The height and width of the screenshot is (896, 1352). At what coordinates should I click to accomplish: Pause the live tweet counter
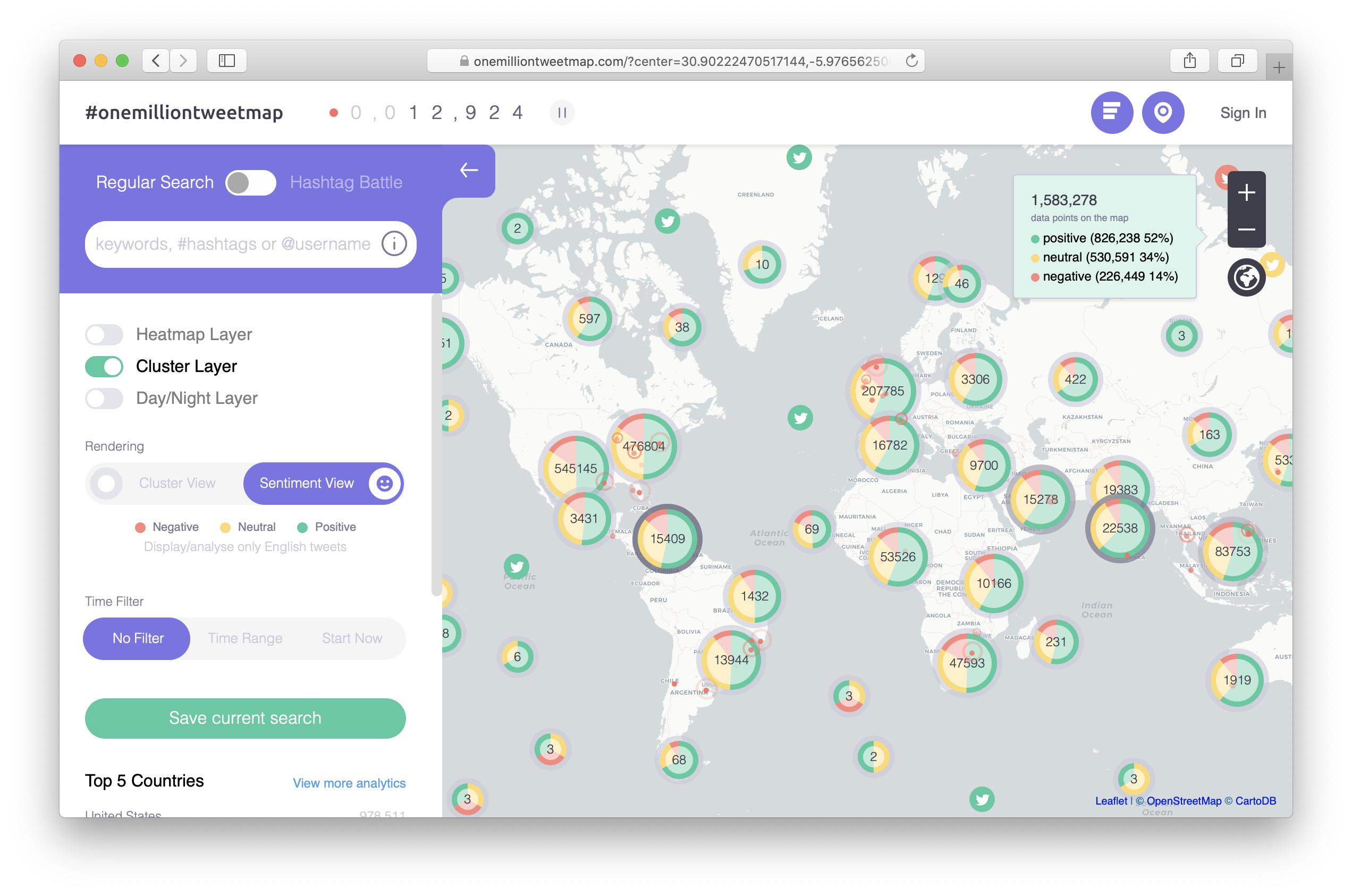click(x=562, y=113)
